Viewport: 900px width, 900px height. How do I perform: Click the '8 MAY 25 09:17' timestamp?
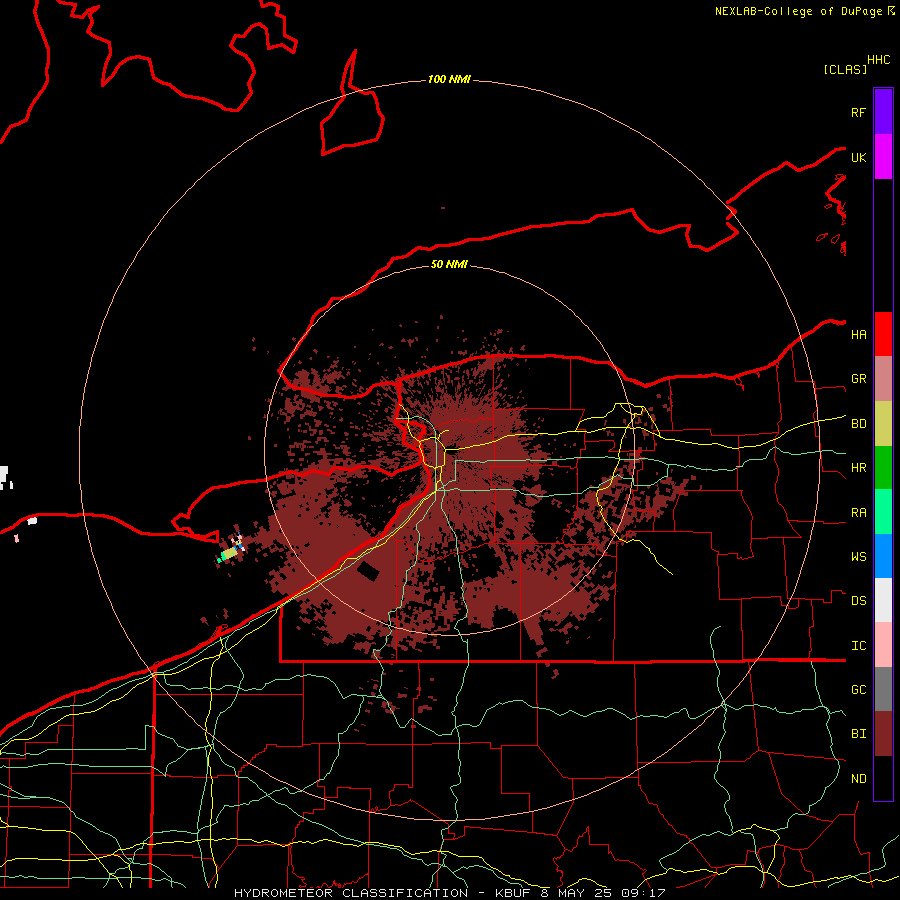point(602,893)
